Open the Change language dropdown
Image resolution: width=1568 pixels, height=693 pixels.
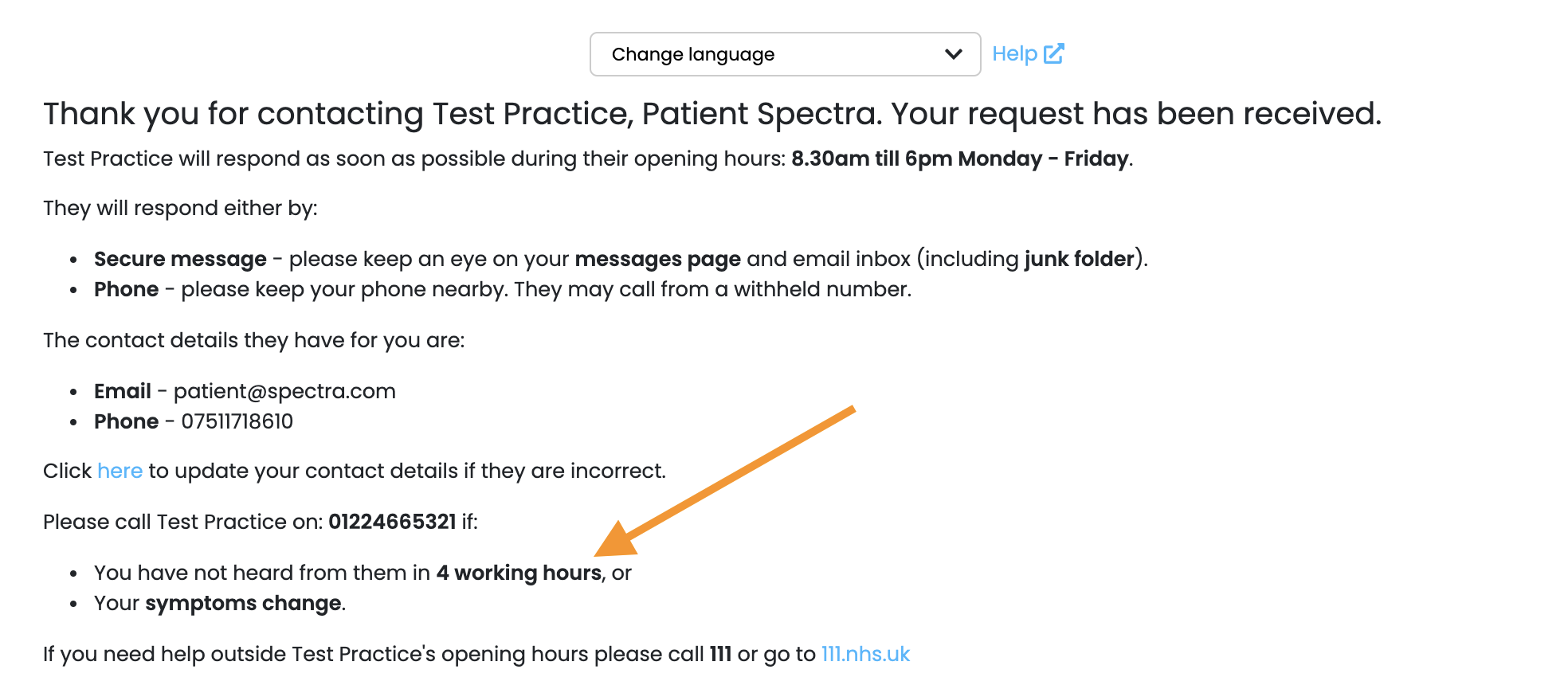pyautogui.click(x=785, y=54)
